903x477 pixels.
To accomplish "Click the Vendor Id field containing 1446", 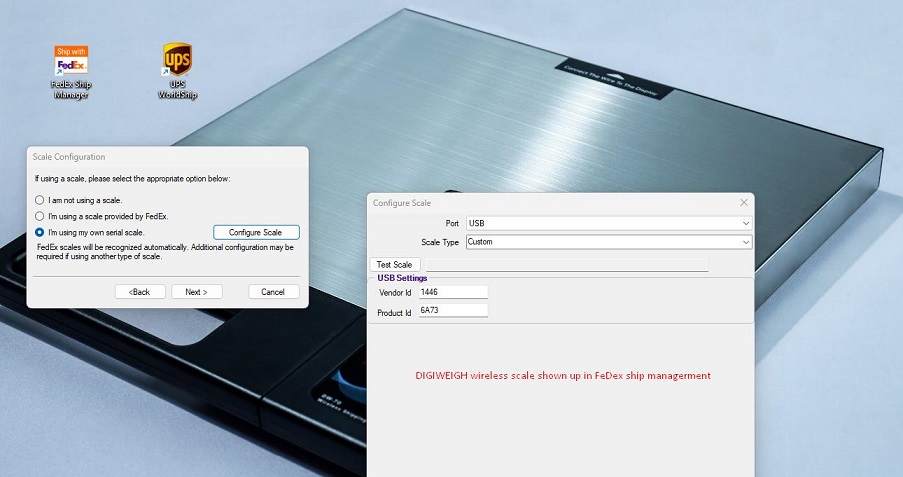I will click(x=452, y=292).
